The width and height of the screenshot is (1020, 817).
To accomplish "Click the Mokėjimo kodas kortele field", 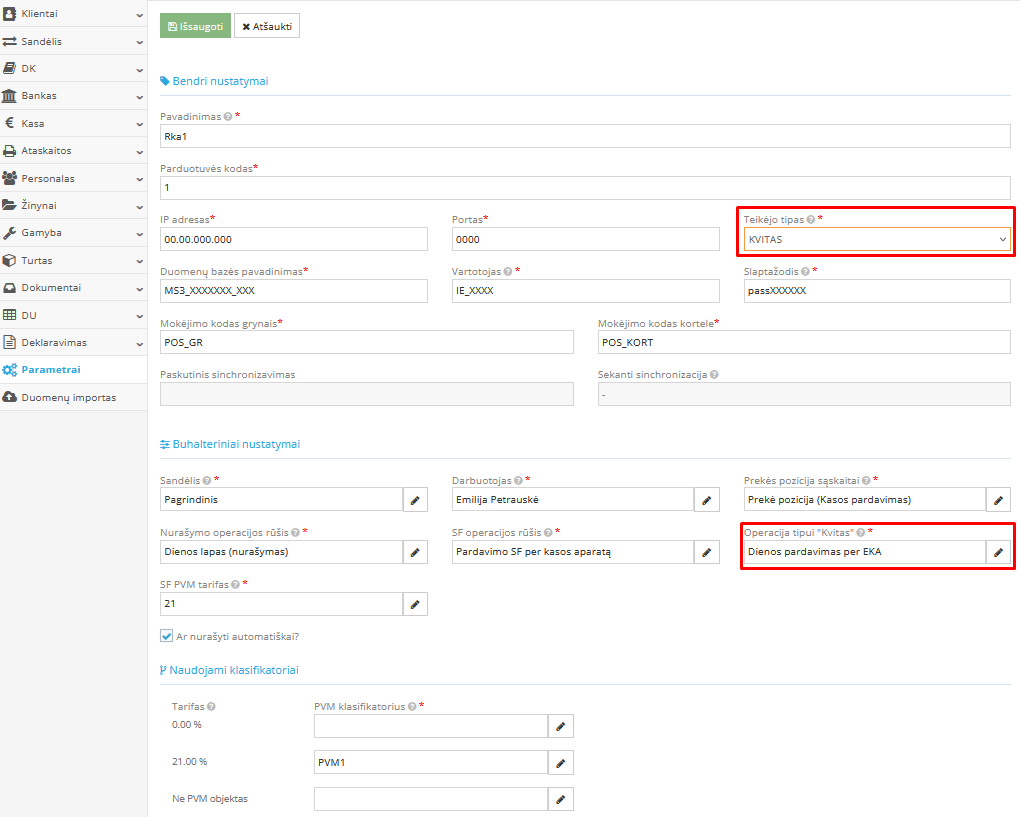I will (803, 342).
